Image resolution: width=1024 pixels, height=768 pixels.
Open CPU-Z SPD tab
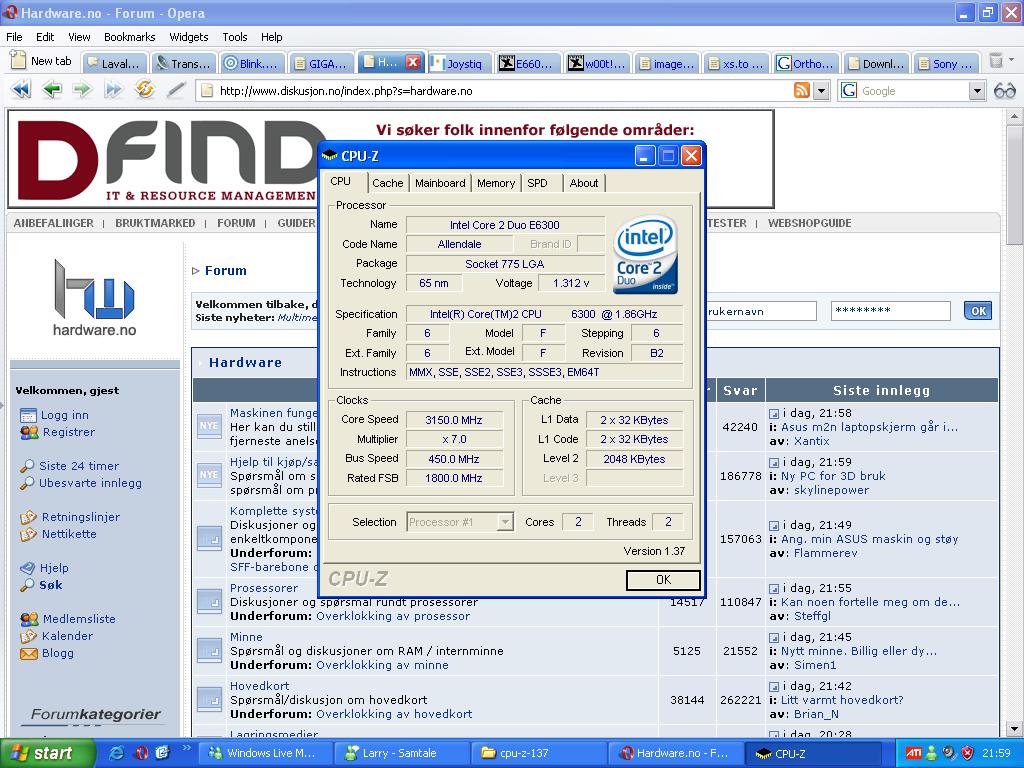coord(537,183)
